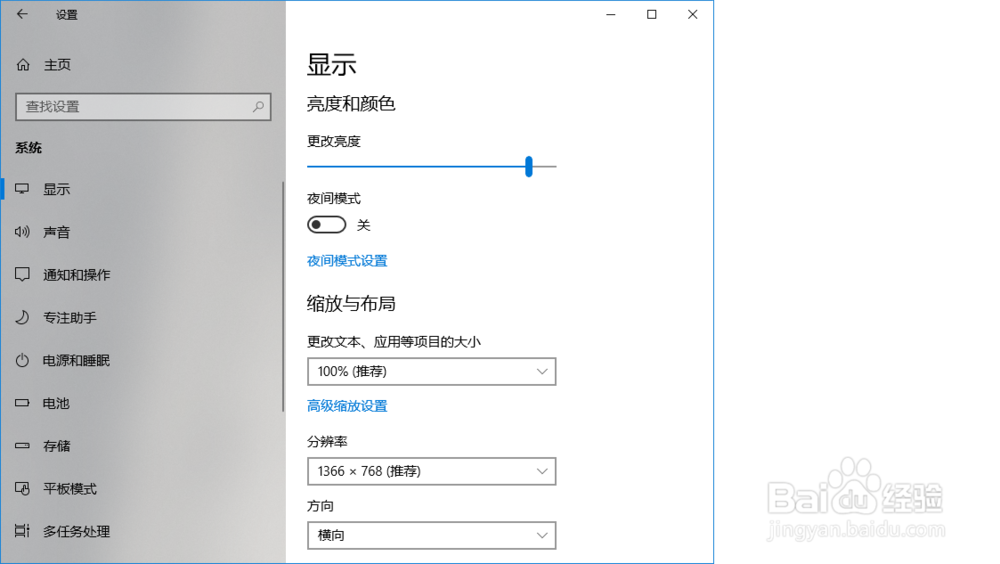
Task: Select 存储 in the sidebar
Action: coord(57,446)
